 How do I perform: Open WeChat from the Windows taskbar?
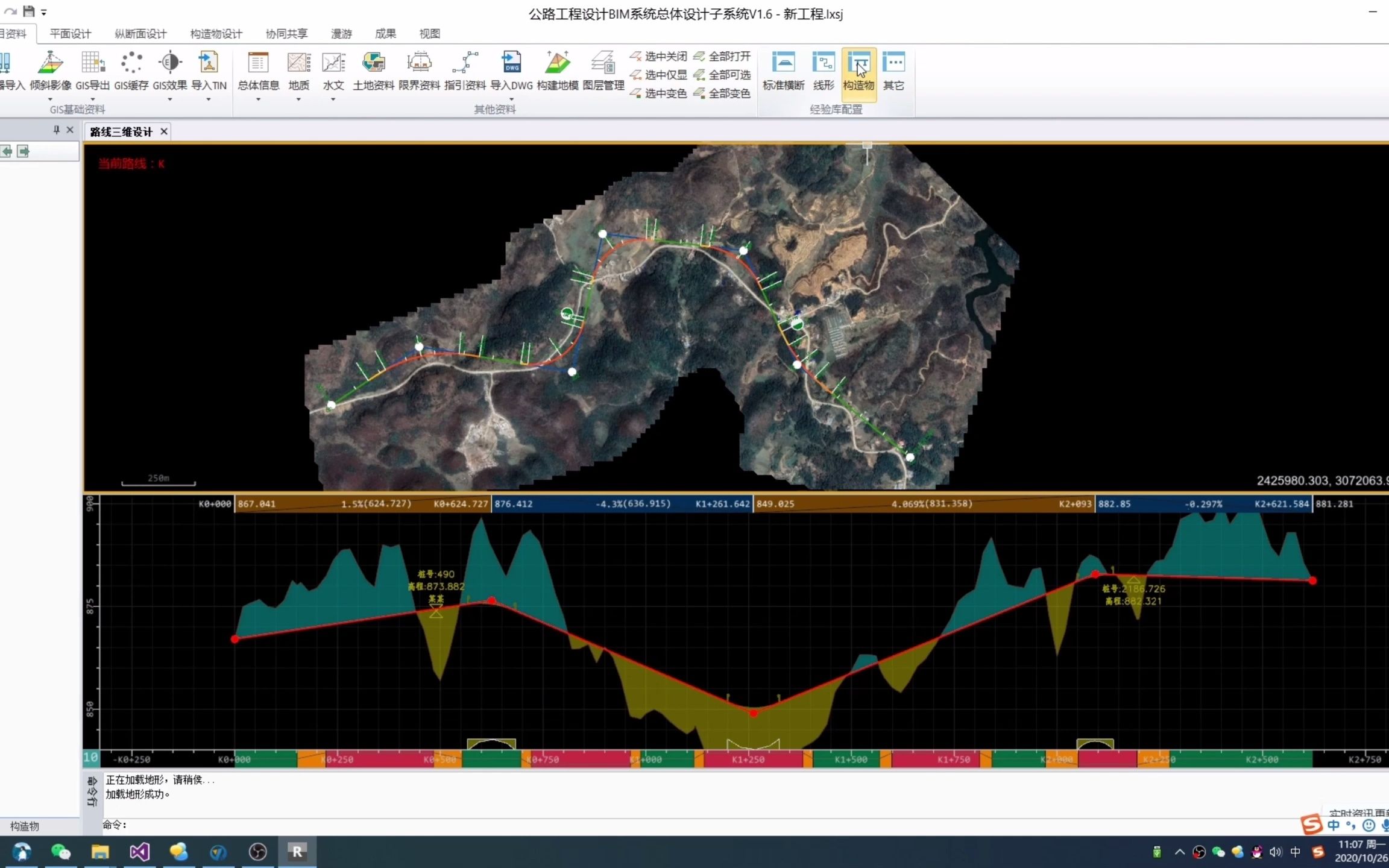(61, 852)
